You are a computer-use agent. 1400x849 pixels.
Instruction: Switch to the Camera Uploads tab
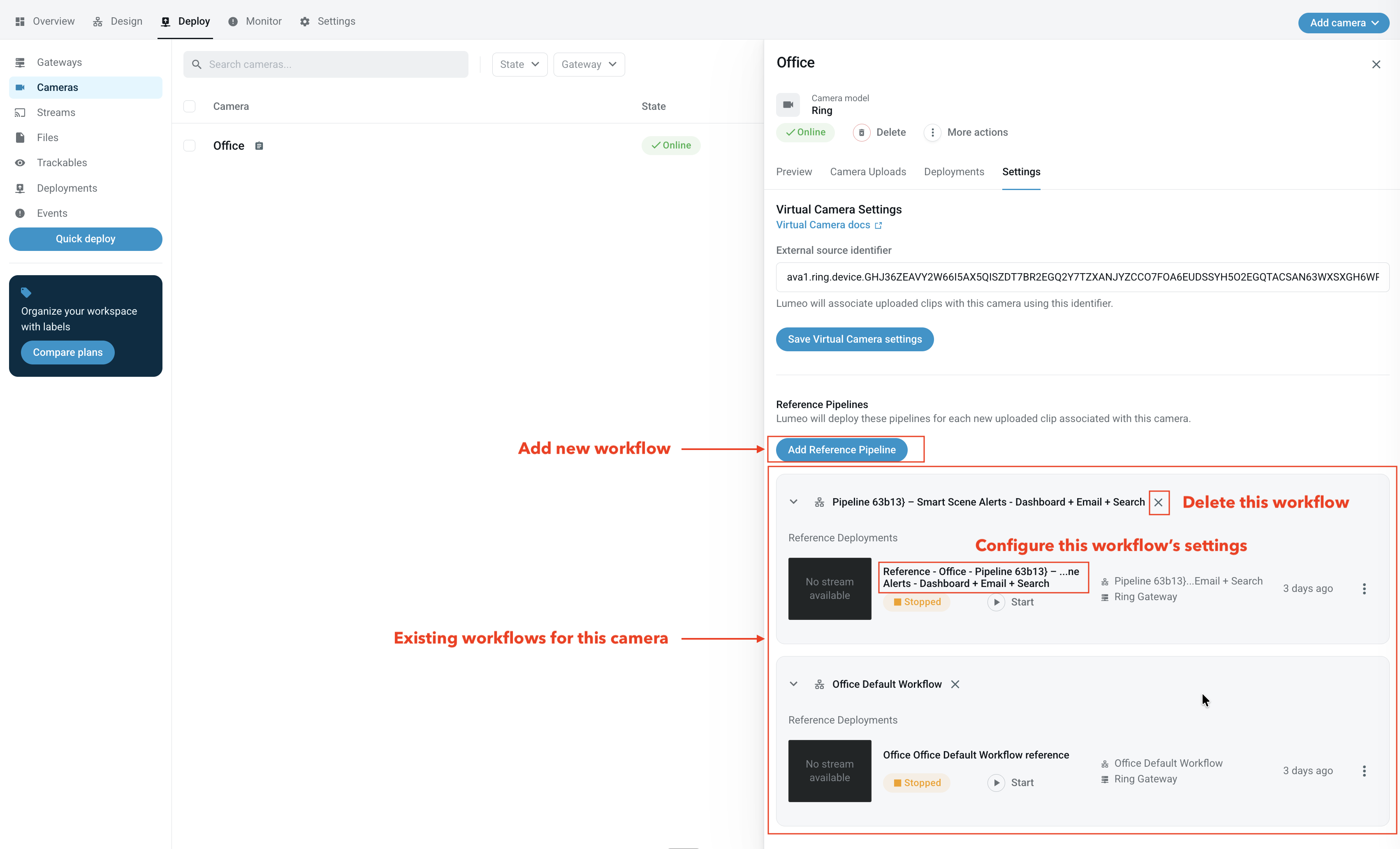868,172
